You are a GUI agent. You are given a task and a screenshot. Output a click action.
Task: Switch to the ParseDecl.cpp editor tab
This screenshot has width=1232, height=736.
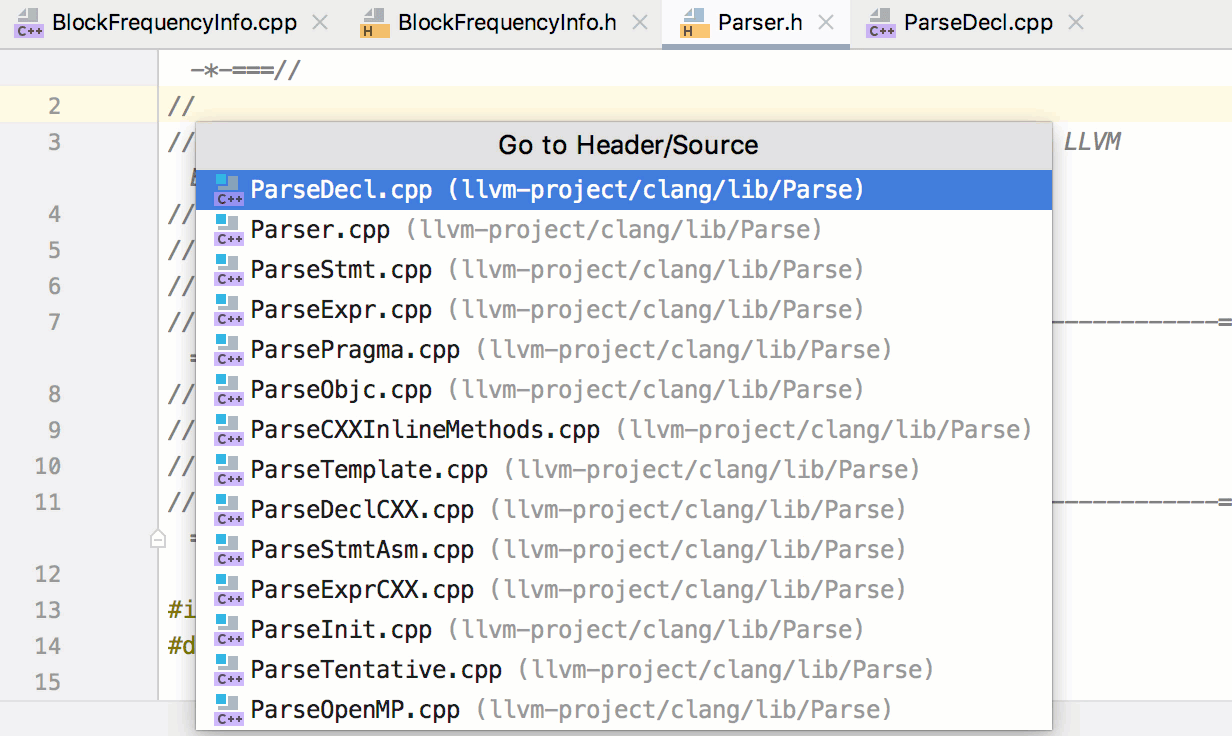coord(977,23)
